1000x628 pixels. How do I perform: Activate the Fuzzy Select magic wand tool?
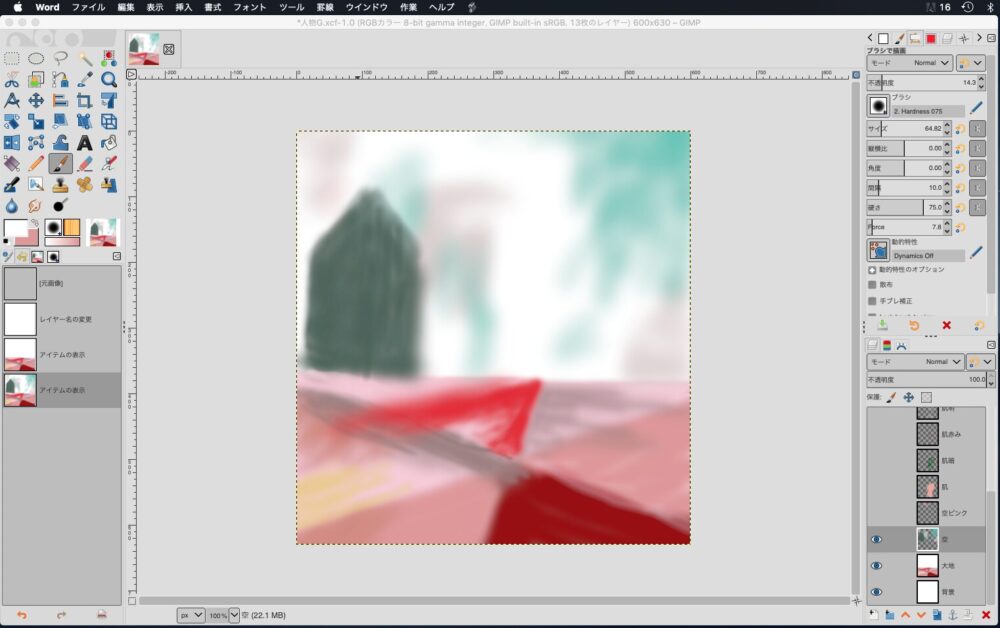pyautogui.click(x=85, y=58)
